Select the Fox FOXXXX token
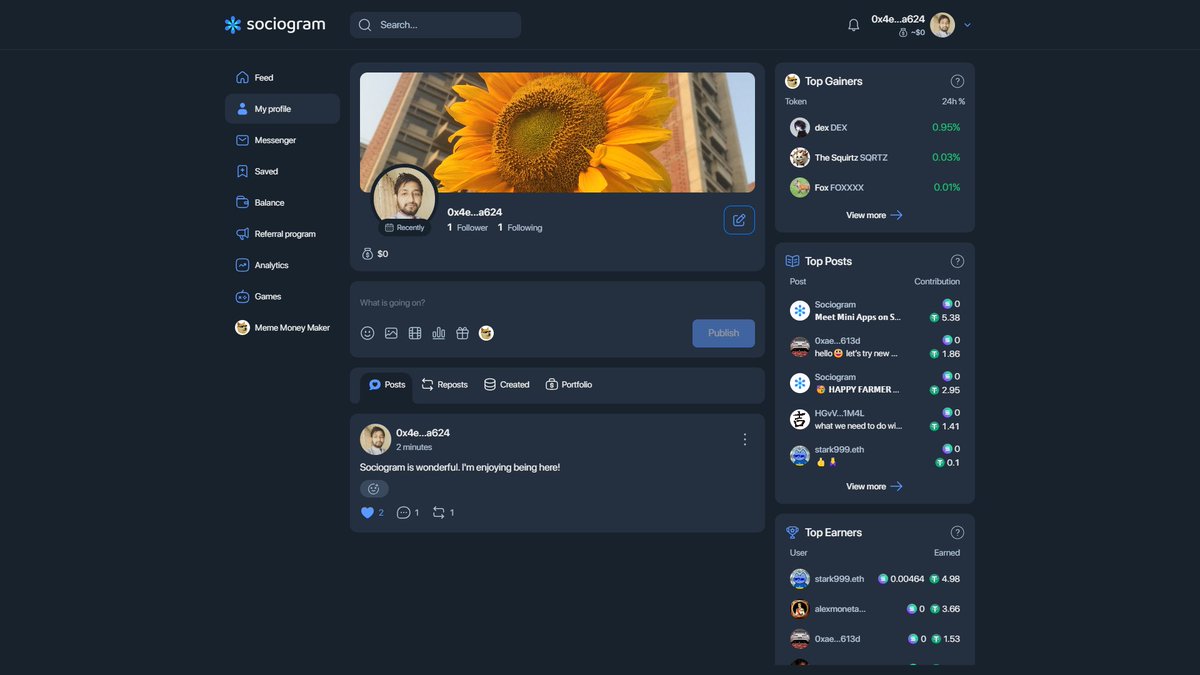Image resolution: width=1200 pixels, height=675 pixels. coord(875,187)
